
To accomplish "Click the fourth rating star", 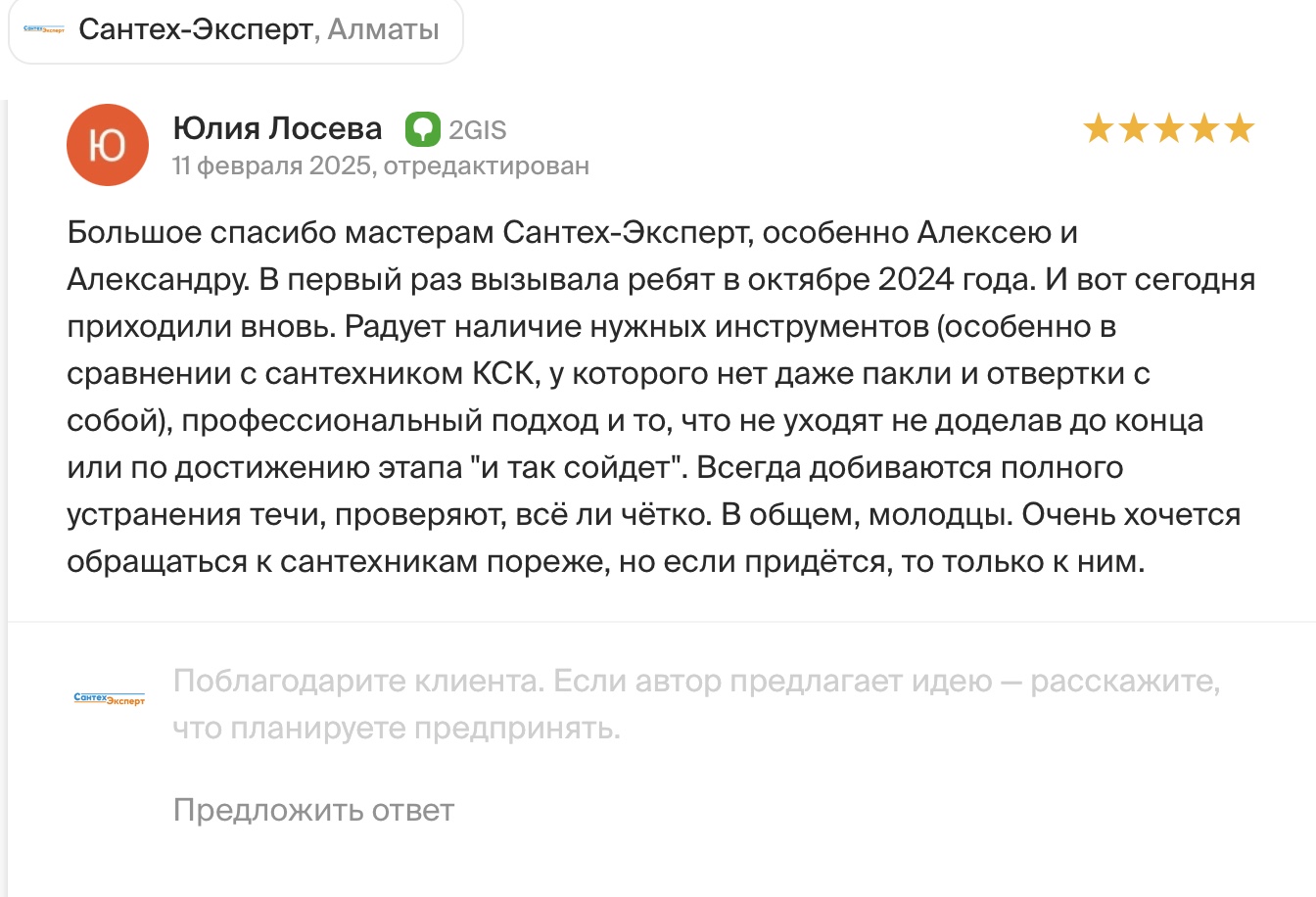I will point(1204,128).
